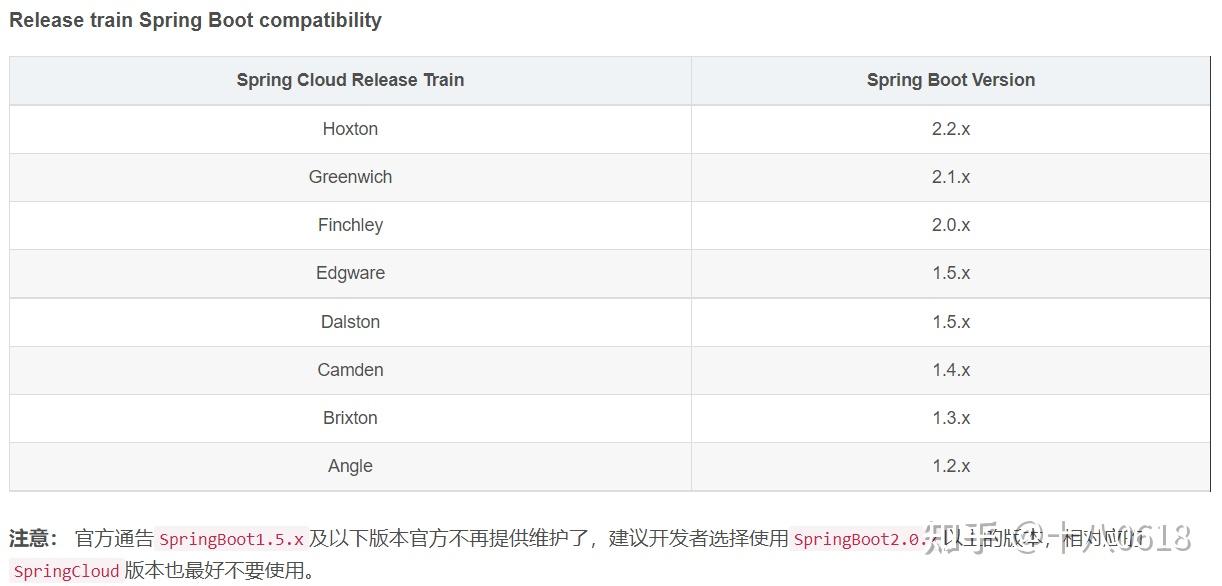Select version 1.3.x in Brixton row

point(950,418)
